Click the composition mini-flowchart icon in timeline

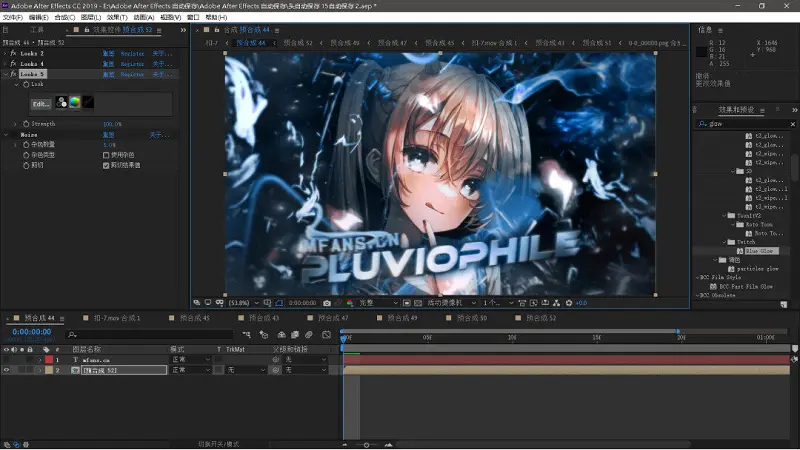246,335
